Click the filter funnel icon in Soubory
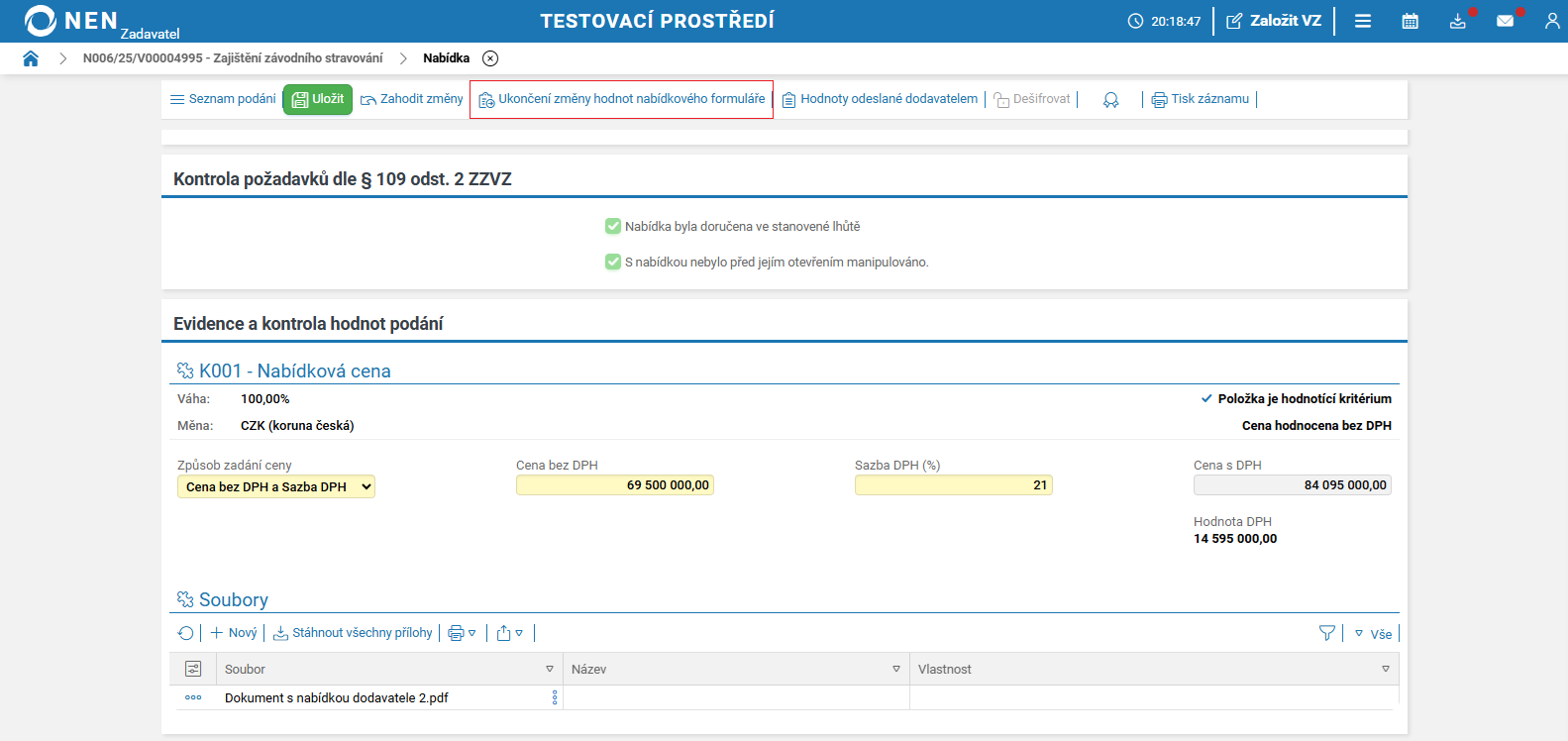 1327,633
